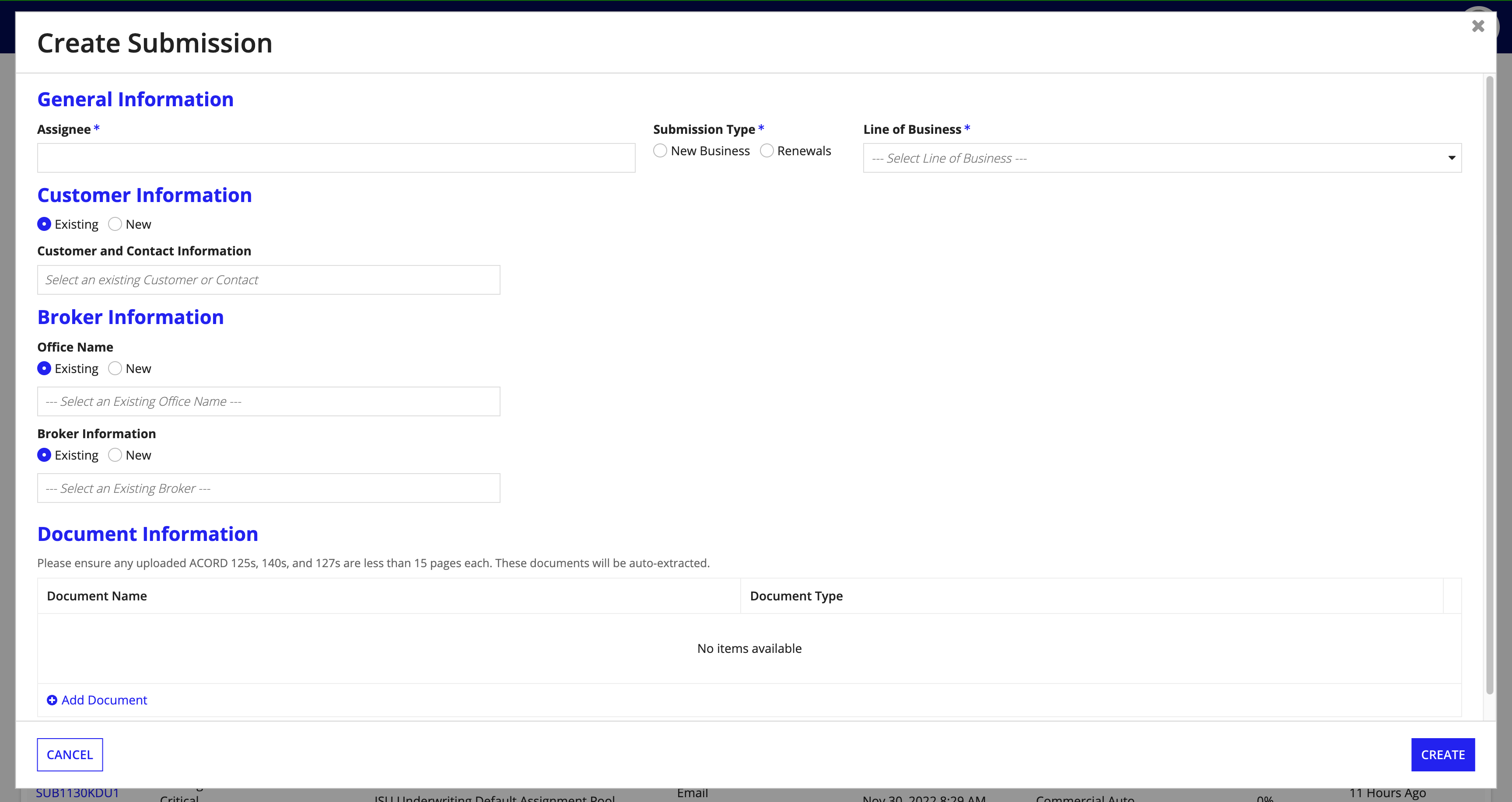Select New for Office Name

pyautogui.click(x=115, y=369)
